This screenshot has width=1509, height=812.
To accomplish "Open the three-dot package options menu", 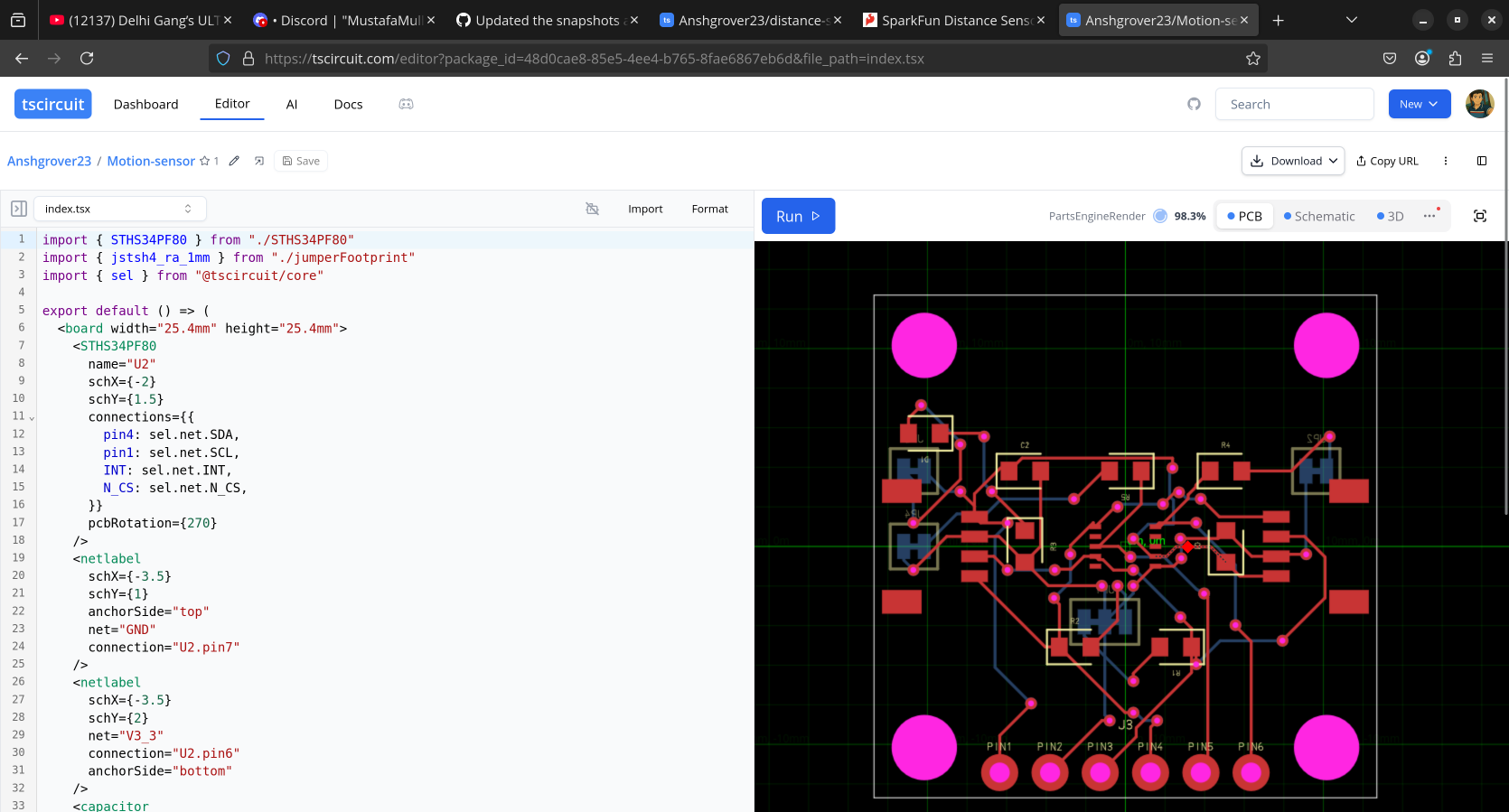I will point(1445,161).
